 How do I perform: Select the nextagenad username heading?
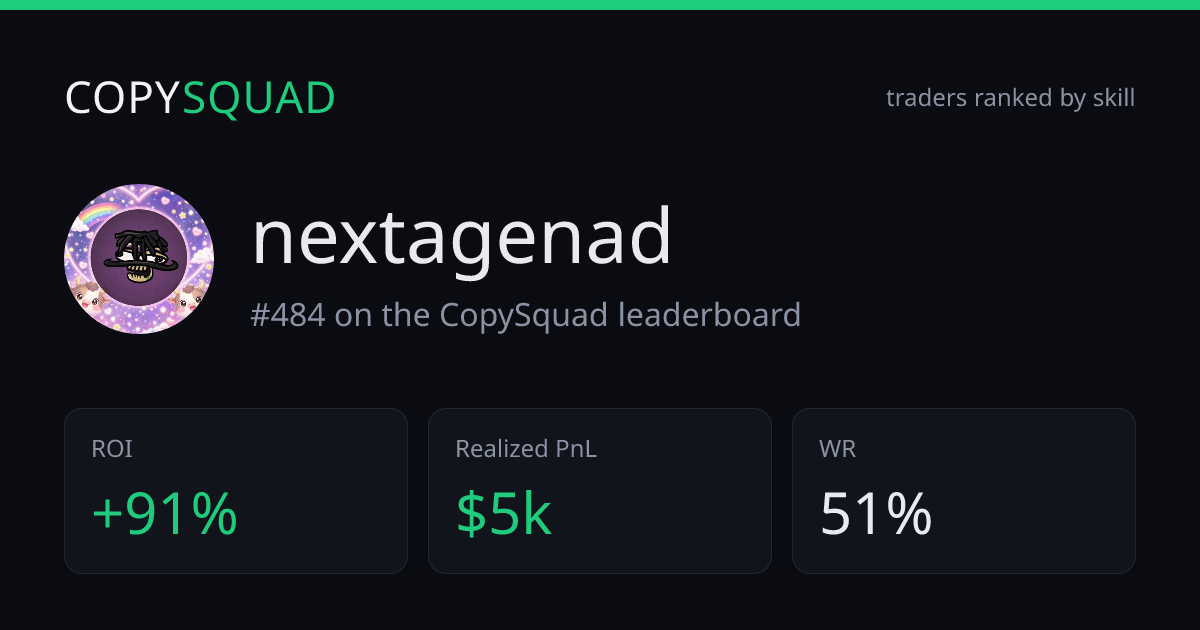(x=461, y=240)
